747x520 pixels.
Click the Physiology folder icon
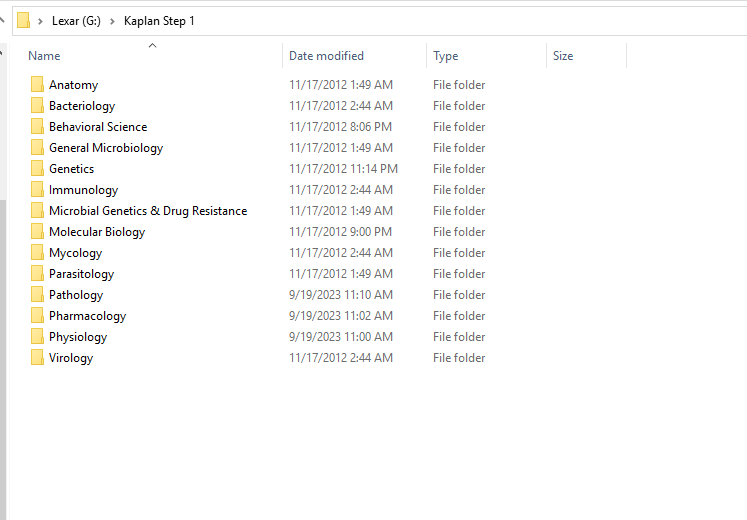(x=37, y=336)
